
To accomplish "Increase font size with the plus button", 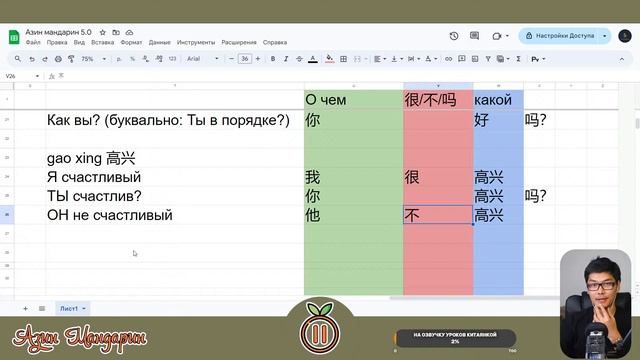I will pos(258,59).
